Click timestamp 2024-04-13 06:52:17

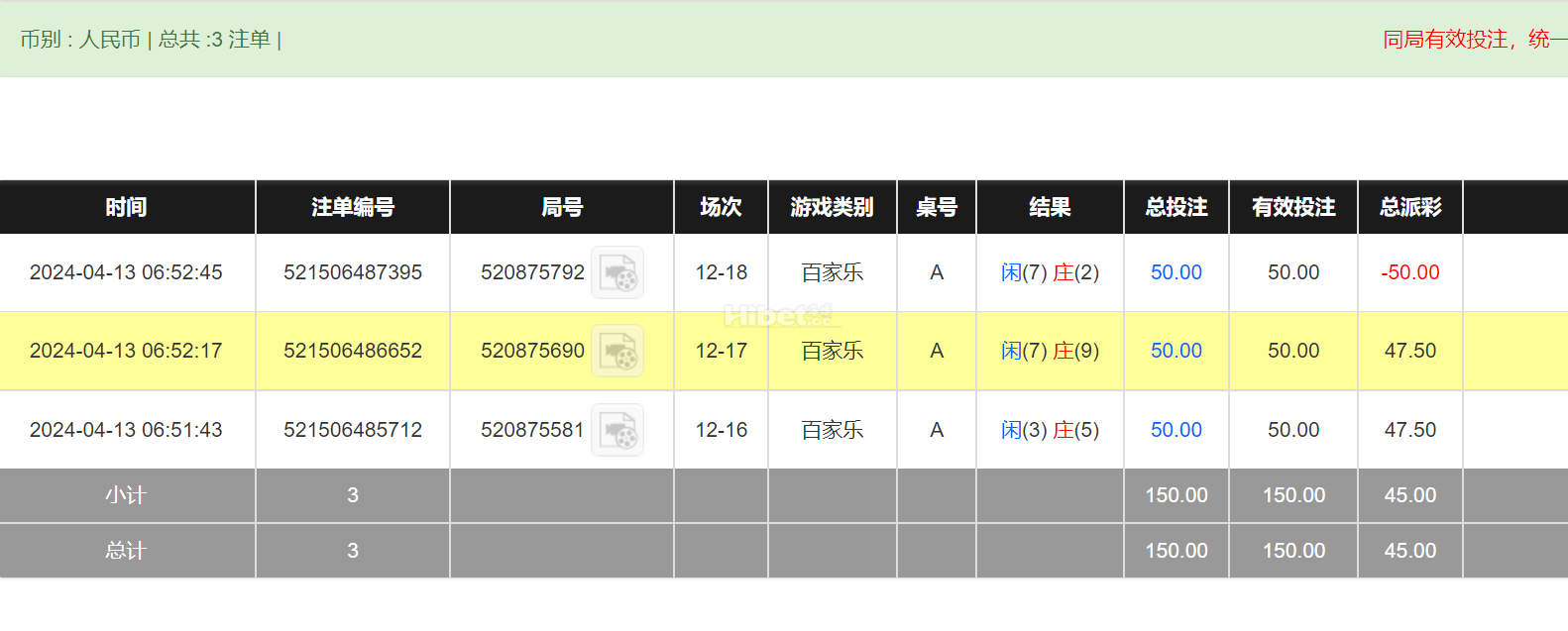(x=126, y=351)
